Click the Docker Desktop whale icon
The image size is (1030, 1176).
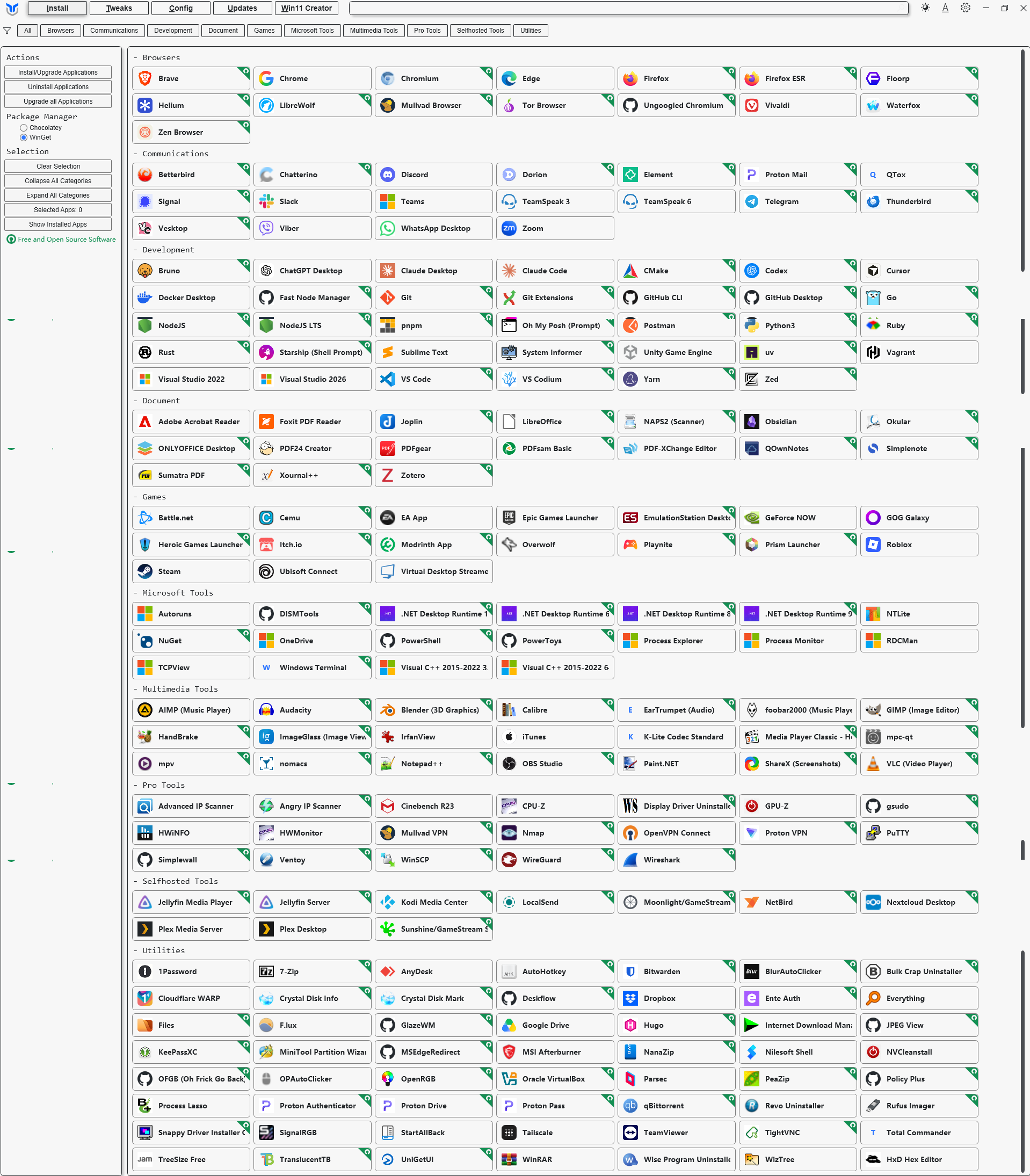pos(145,297)
